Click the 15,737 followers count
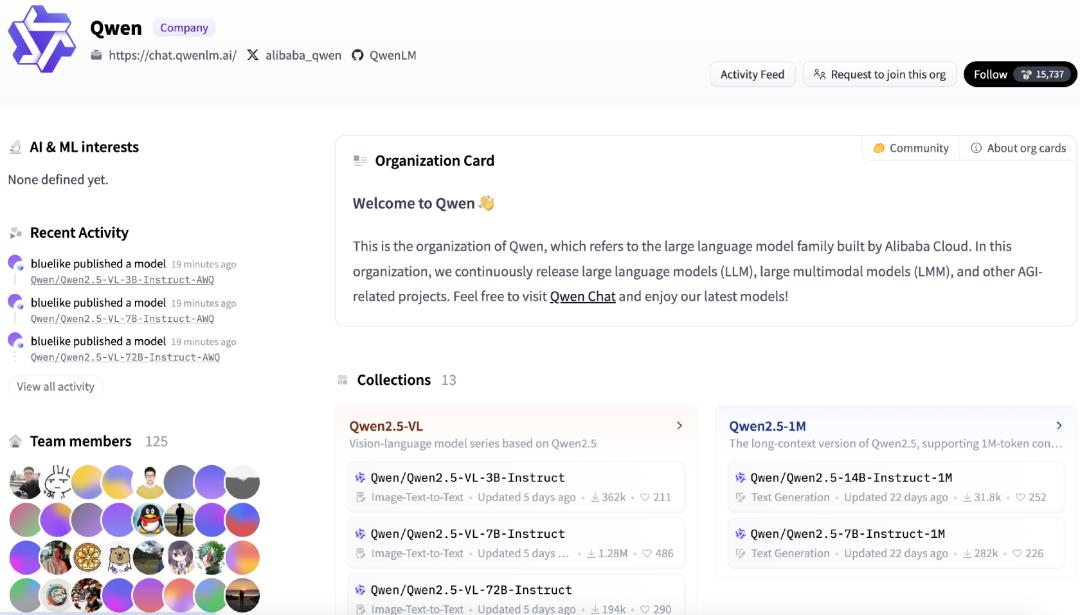The width and height of the screenshot is (1080, 615). coord(1042,74)
